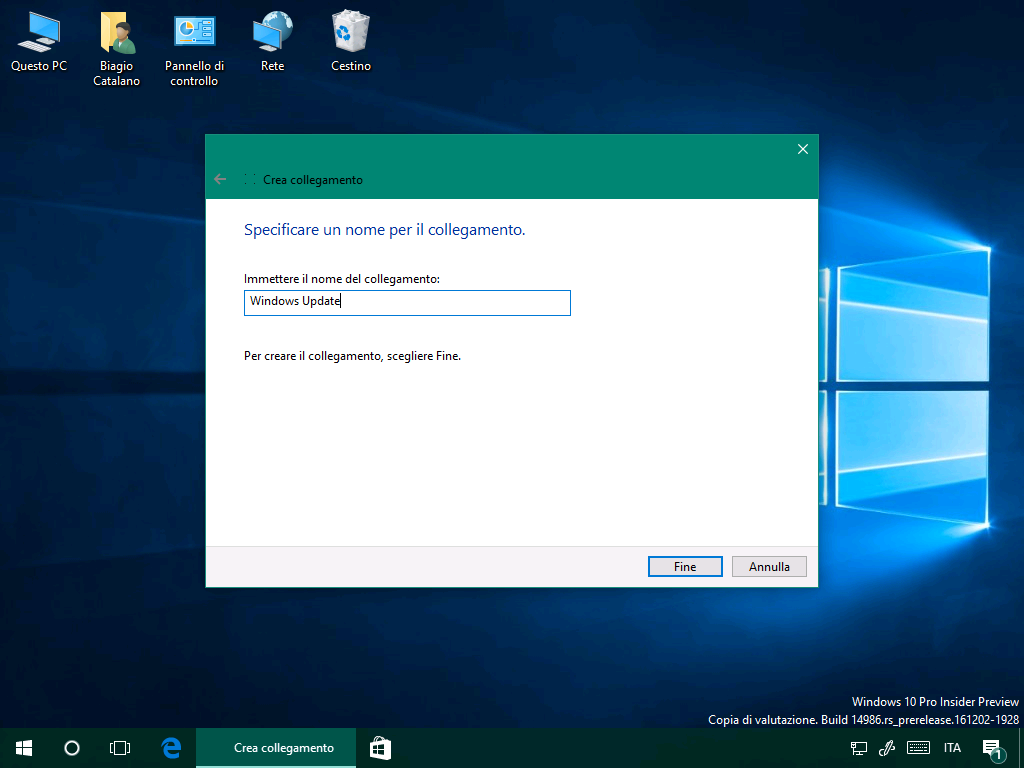Click the text 'Per creare il collegamento, scegliere Fine.'
The height and width of the screenshot is (768, 1024).
pyautogui.click(x=353, y=356)
